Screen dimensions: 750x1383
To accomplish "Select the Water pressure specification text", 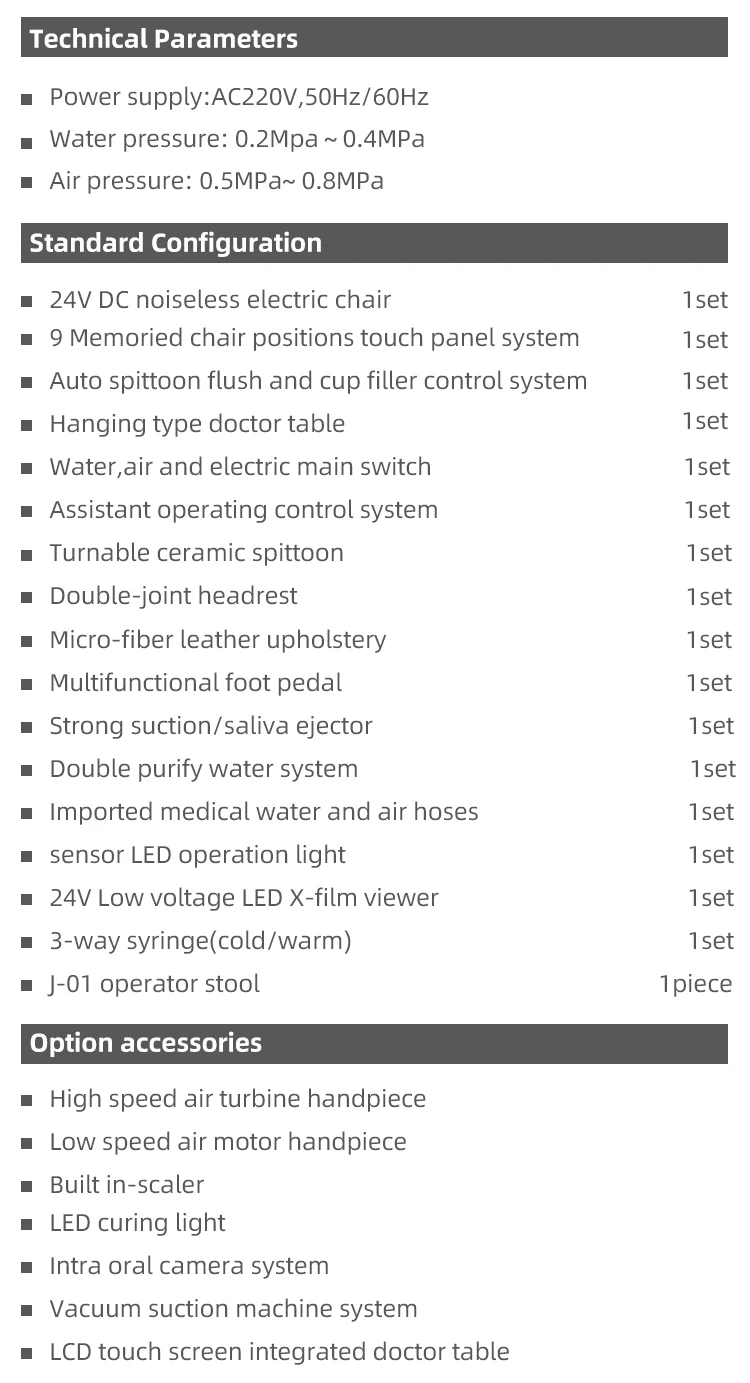I will (237, 139).
